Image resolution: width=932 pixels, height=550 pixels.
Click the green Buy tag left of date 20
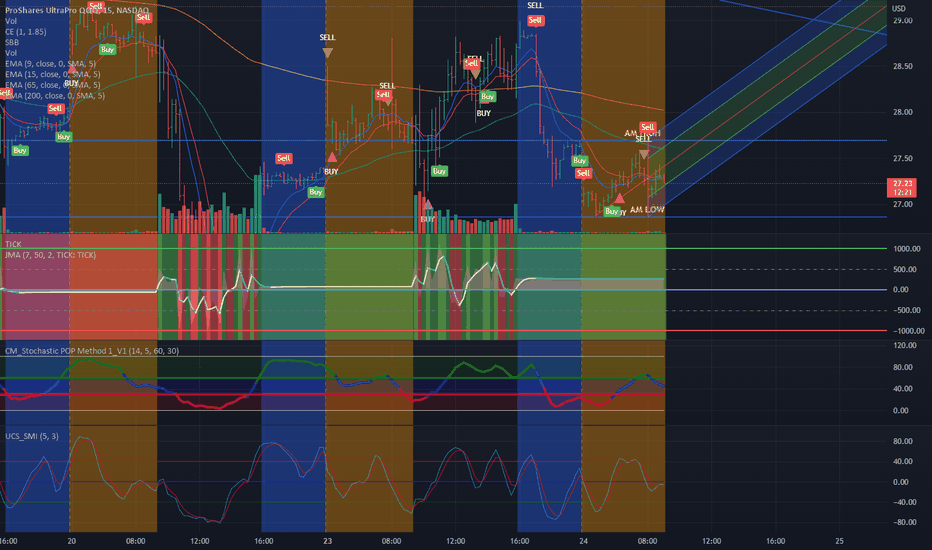coord(64,137)
